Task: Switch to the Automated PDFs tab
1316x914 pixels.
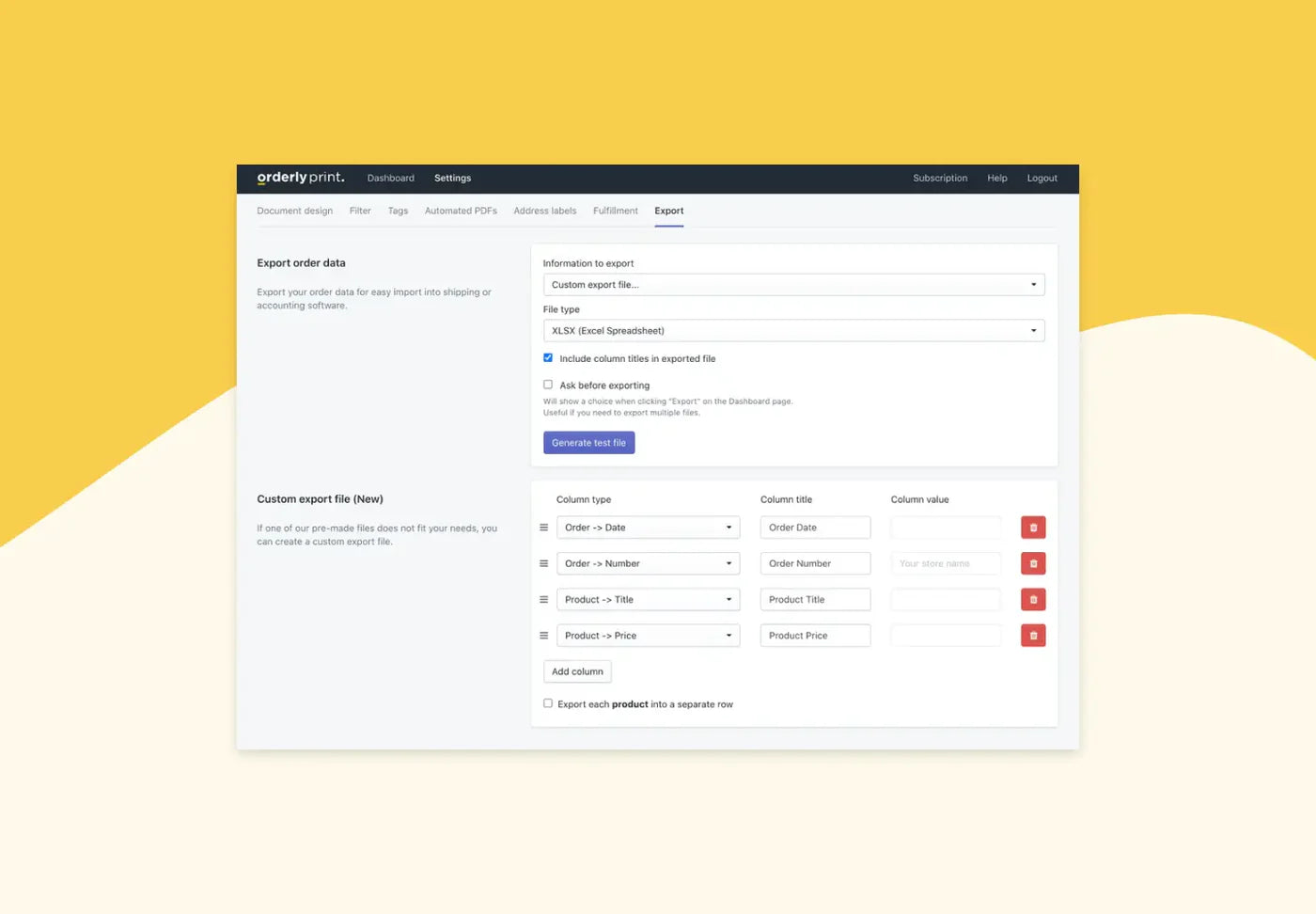Action: click(x=461, y=211)
